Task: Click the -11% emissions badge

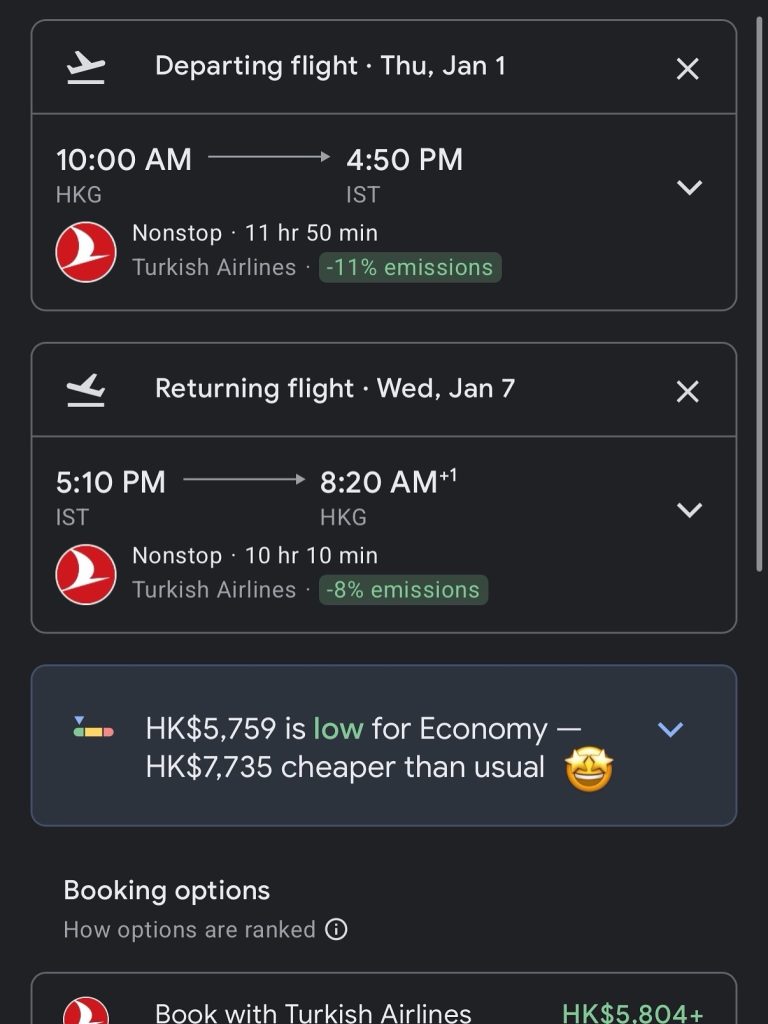Action: coord(410,268)
